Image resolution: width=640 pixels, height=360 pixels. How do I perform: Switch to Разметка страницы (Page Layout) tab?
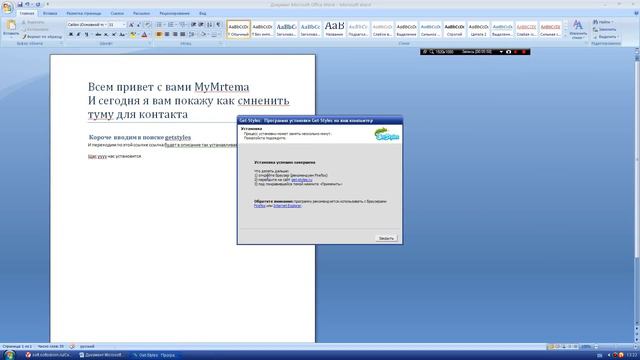click(84, 13)
